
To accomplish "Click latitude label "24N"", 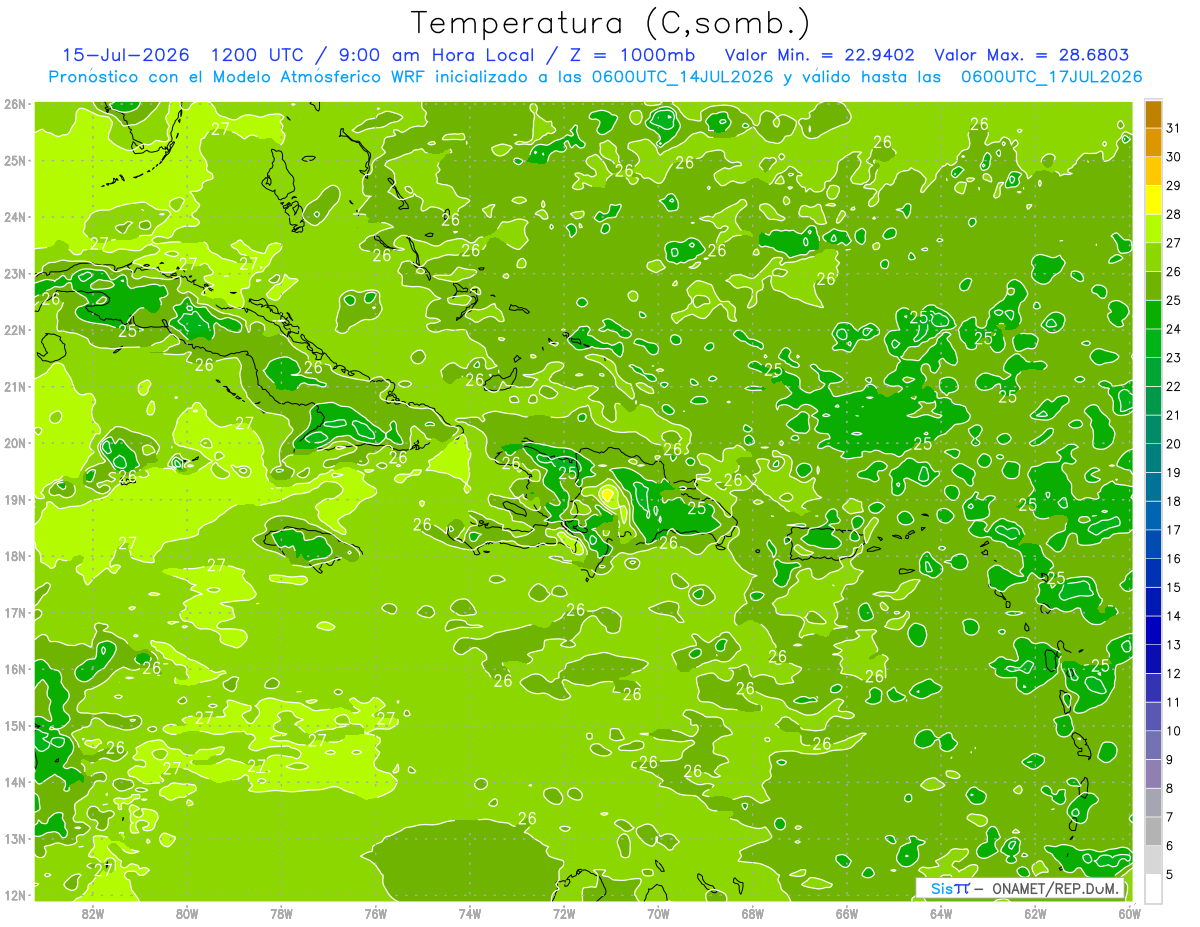I will point(14,217).
